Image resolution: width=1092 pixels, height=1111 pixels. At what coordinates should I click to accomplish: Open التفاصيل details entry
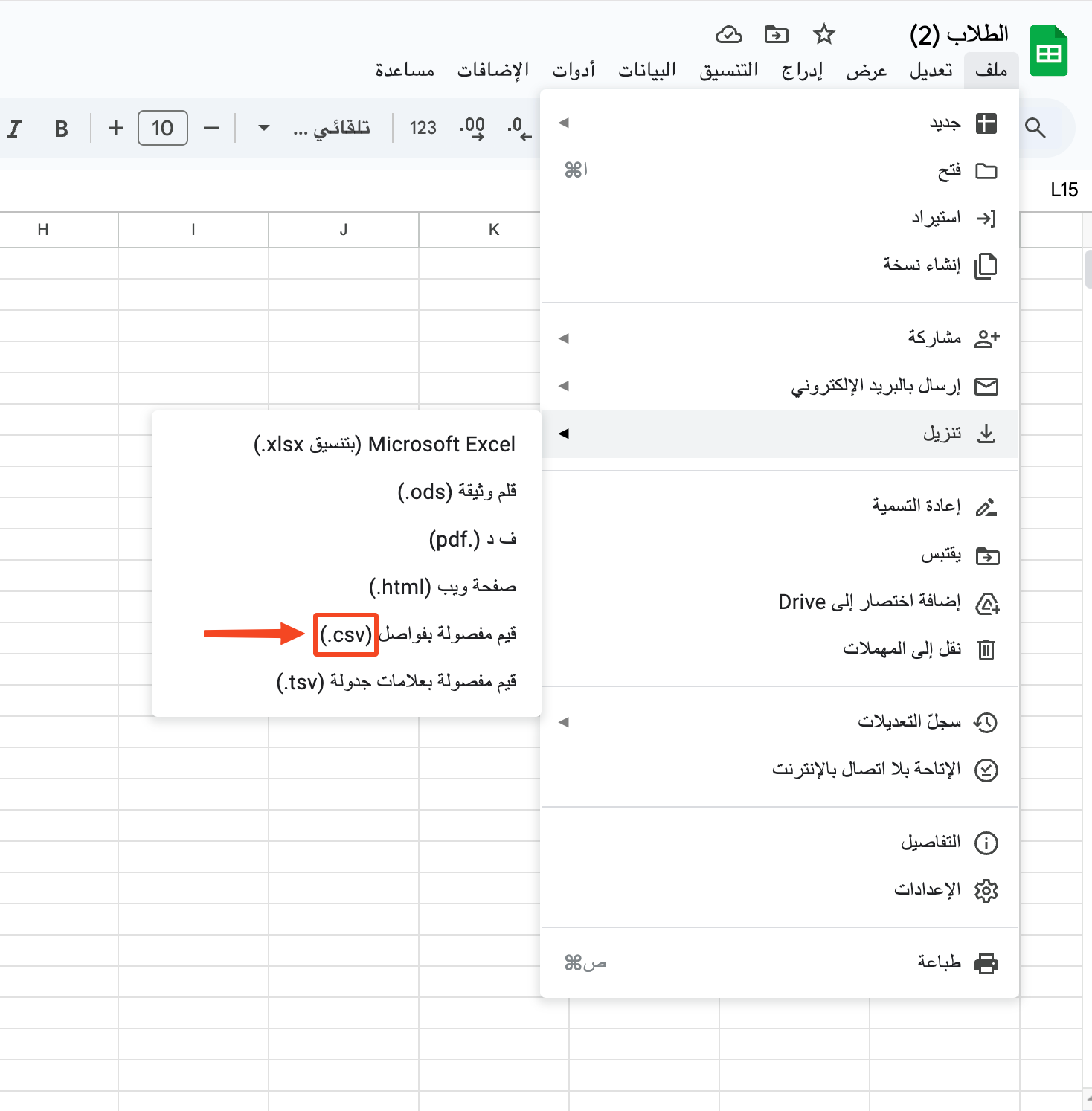(780, 843)
